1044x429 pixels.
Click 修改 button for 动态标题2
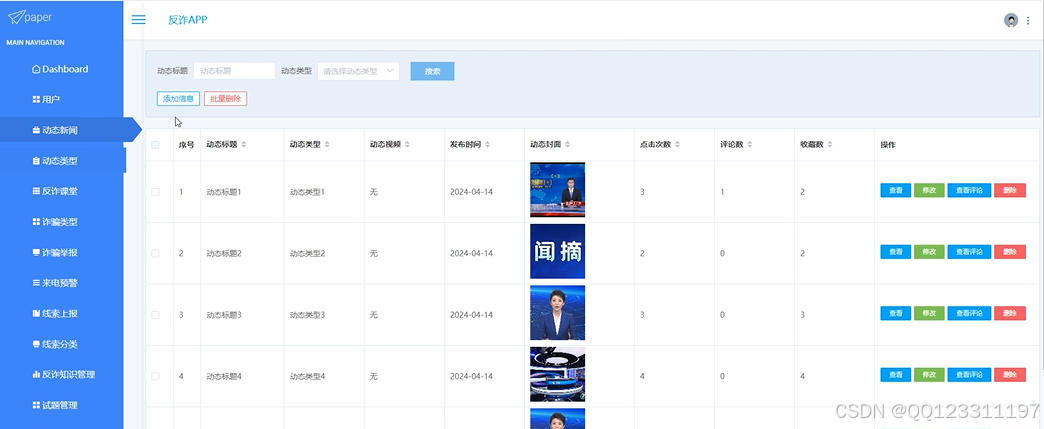[x=929, y=252]
